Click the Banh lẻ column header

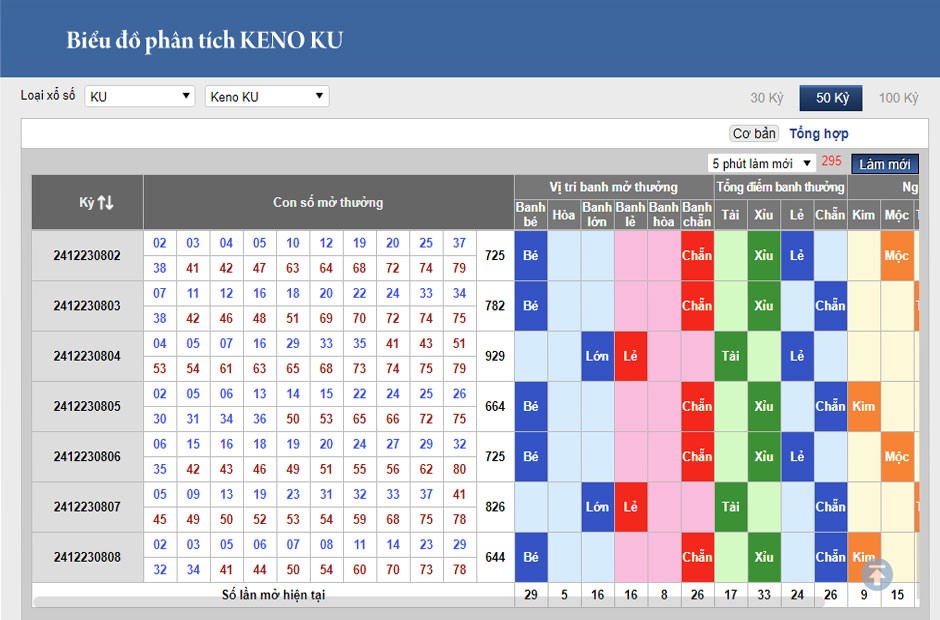click(x=630, y=215)
